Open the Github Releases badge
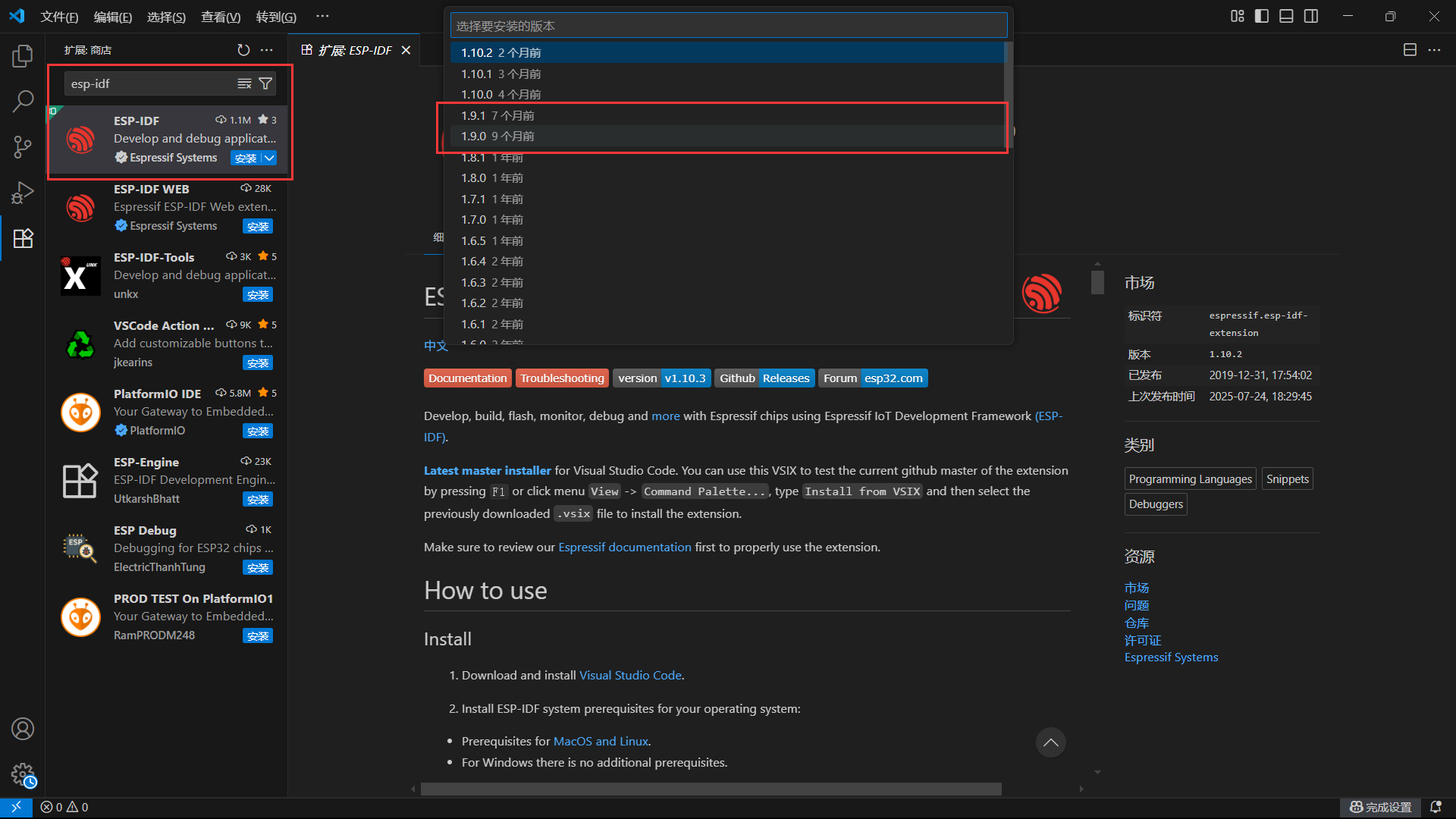This screenshot has width=1456, height=819. [764, 378]
